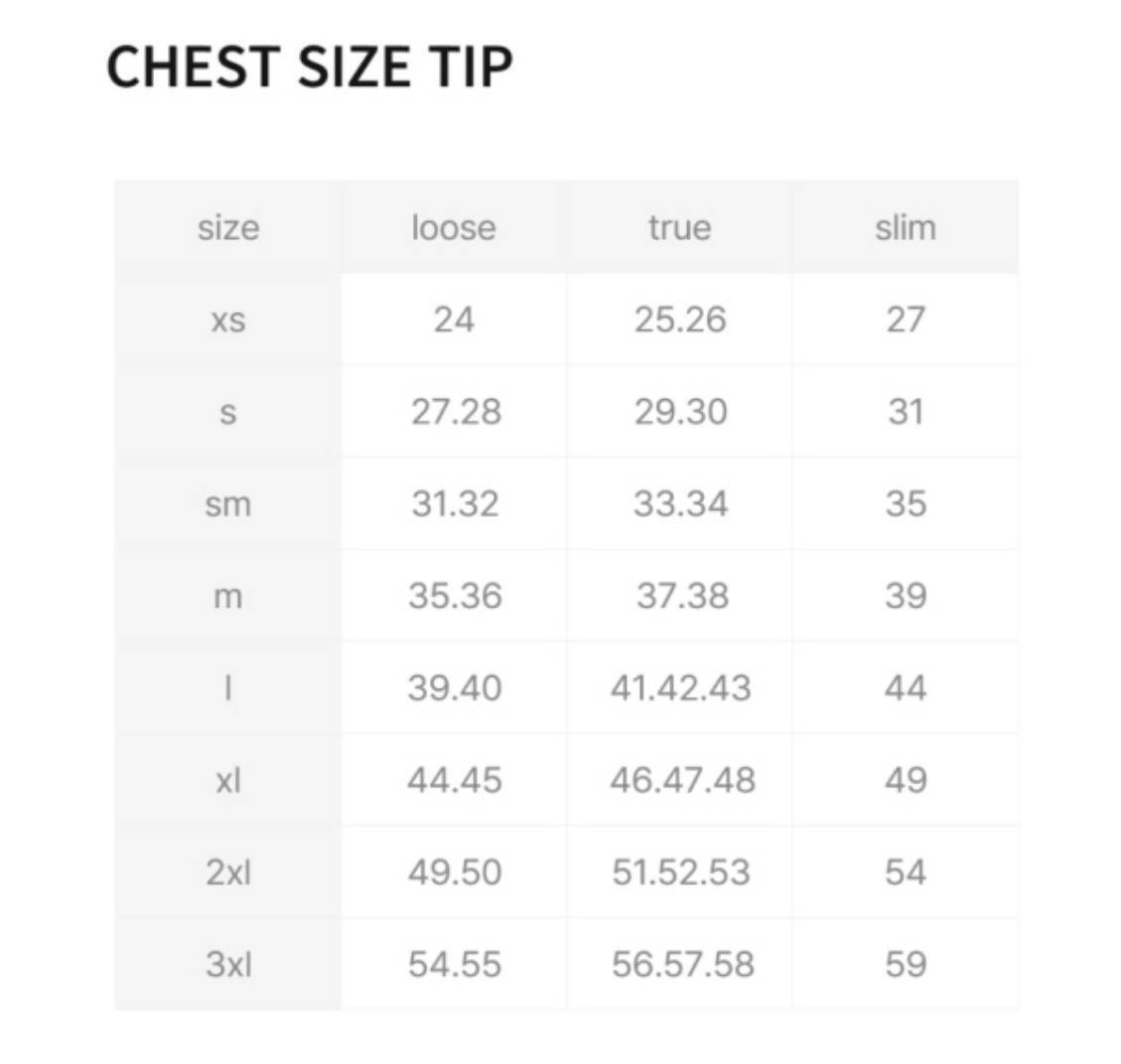
Task: Select the 3xl size row label
Action: coord(228,964)
